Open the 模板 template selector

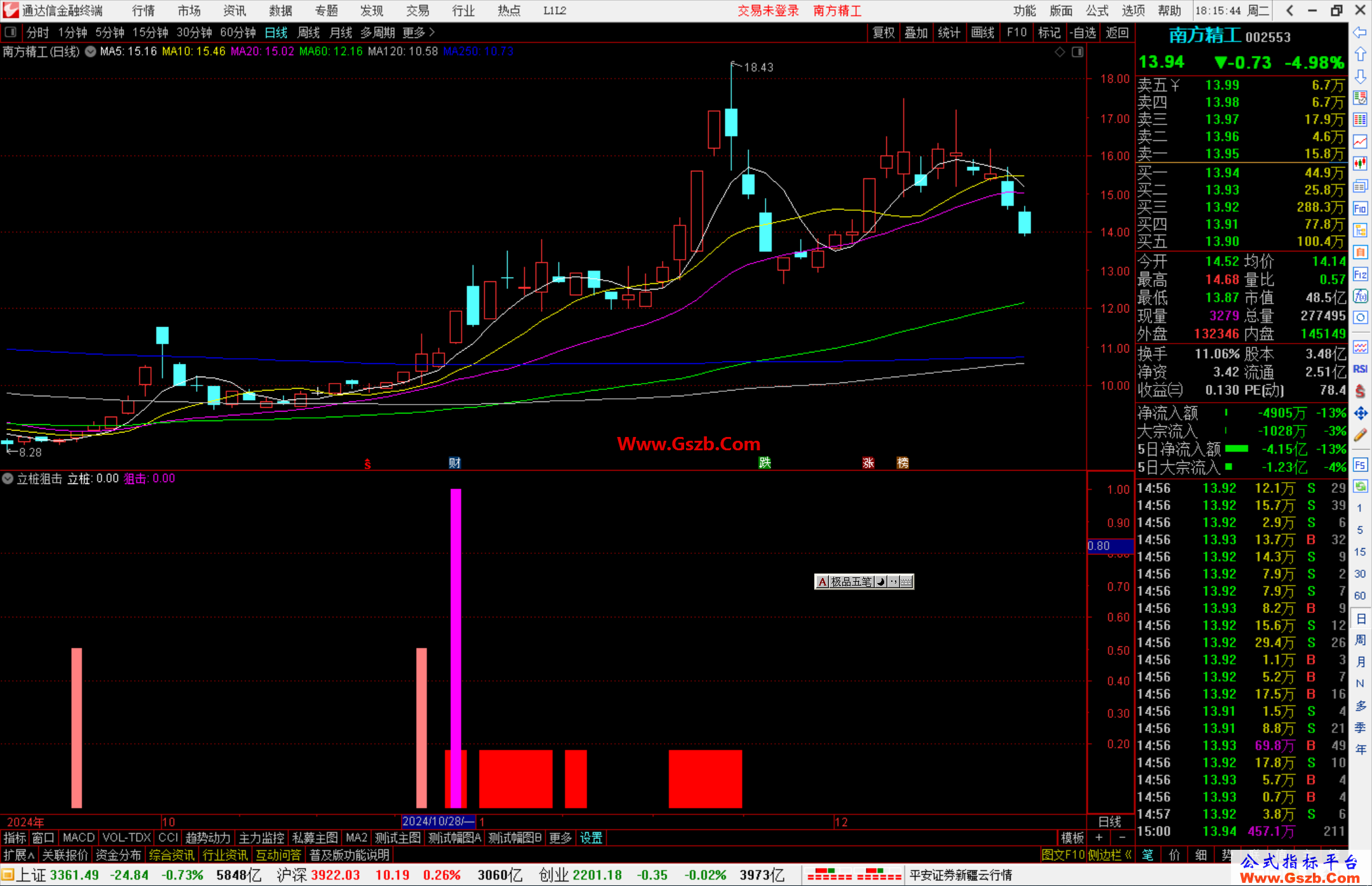coord(1072,838)
